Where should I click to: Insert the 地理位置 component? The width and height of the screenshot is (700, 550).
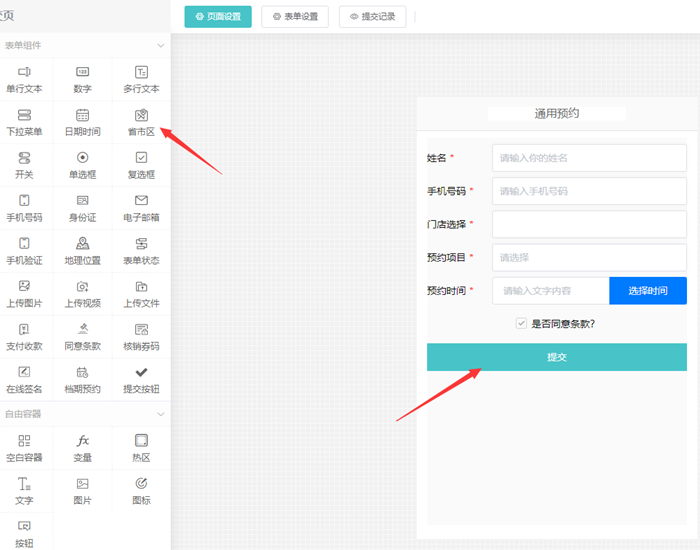[x=82, y=243]
